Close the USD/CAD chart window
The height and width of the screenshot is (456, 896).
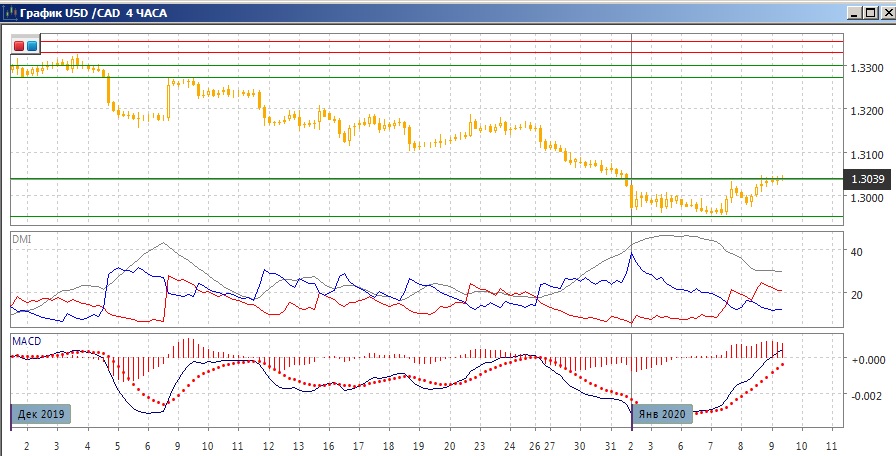click(884, 14)
